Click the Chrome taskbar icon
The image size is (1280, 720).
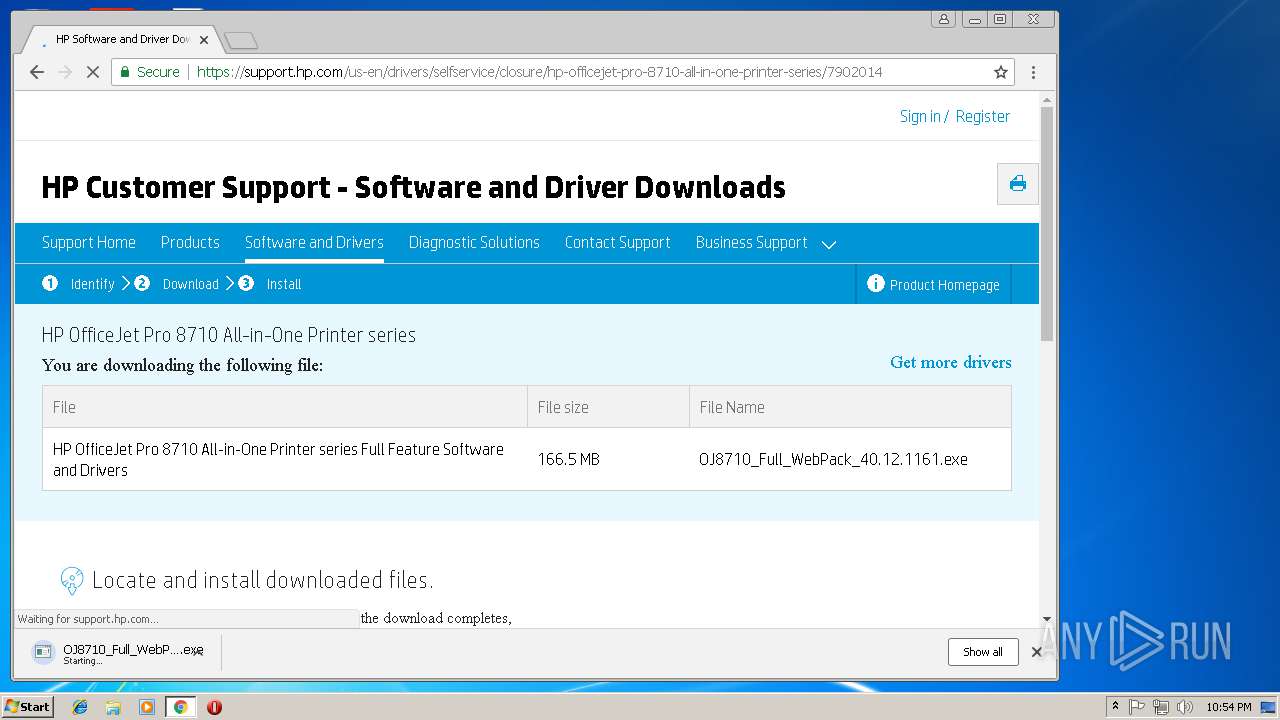(x=180, y=707)
